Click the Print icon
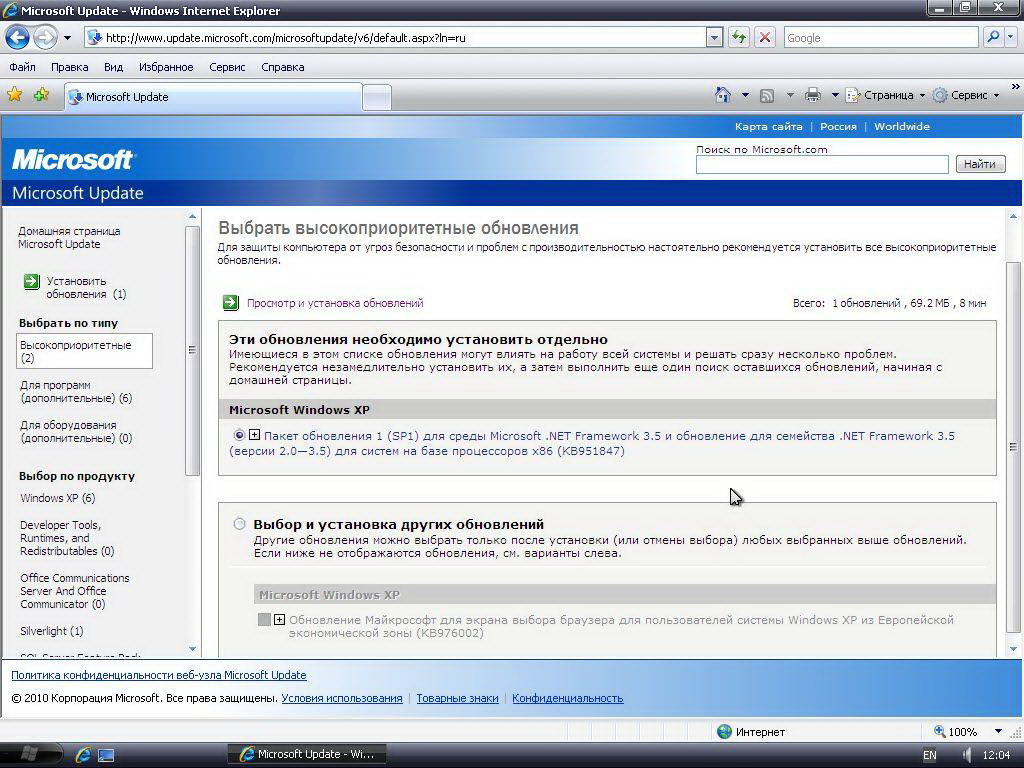Image resolution: width=1024 pixels, height=768 pixels. pos(812,95)
